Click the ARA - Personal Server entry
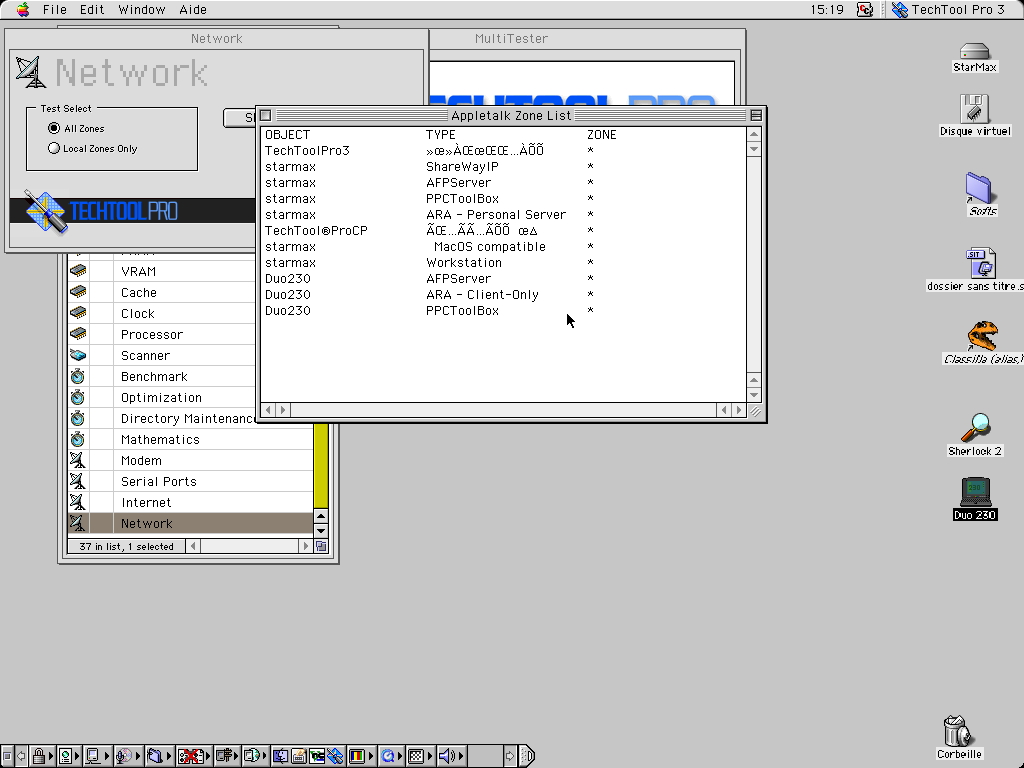 coord(496,215)
